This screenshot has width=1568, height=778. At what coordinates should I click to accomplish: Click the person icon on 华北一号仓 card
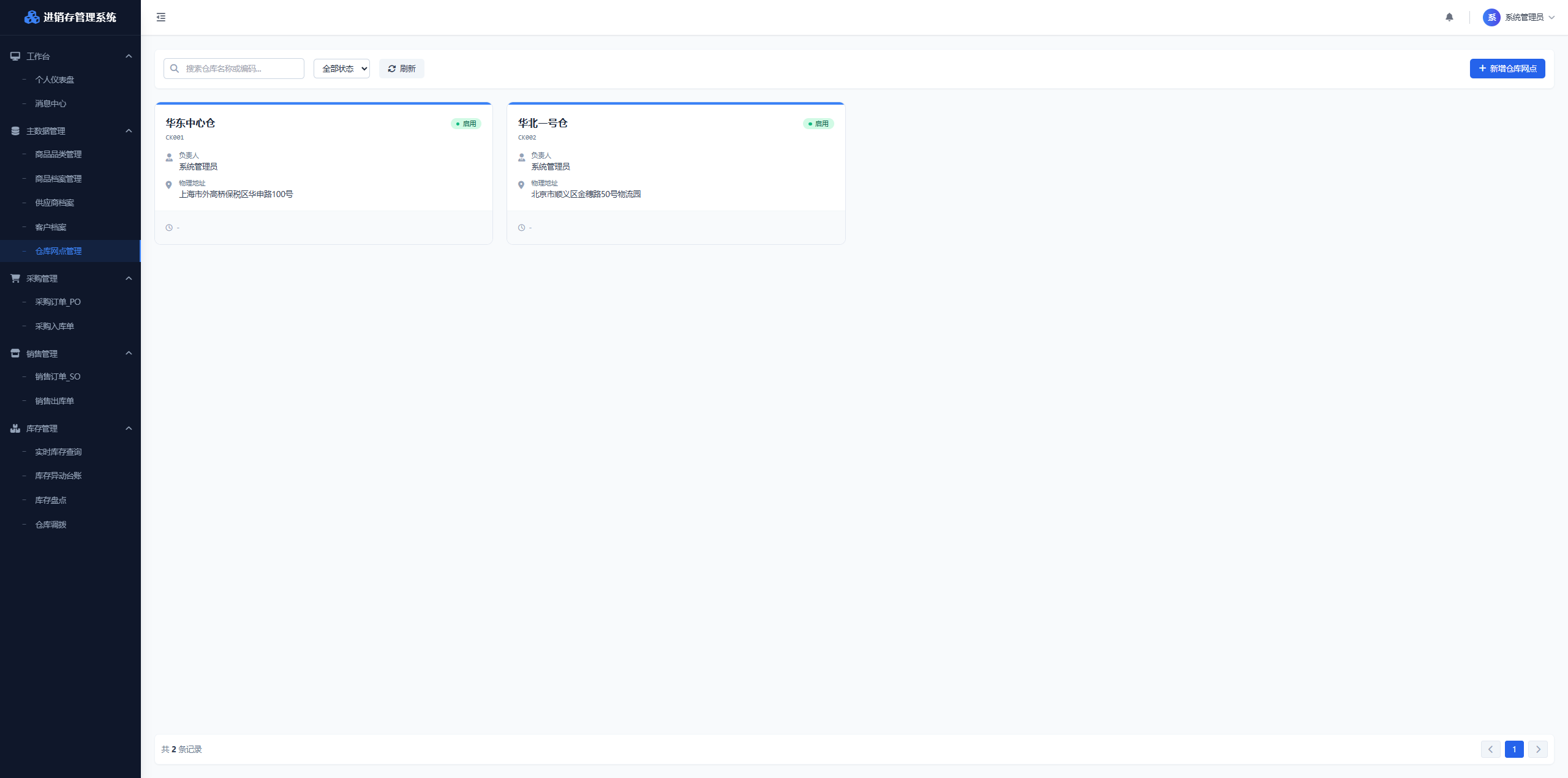click(521, 157)
